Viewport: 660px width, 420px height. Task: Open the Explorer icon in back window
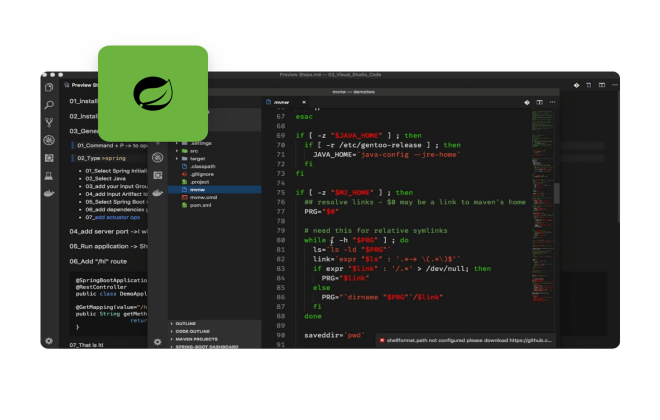[48, 87]
